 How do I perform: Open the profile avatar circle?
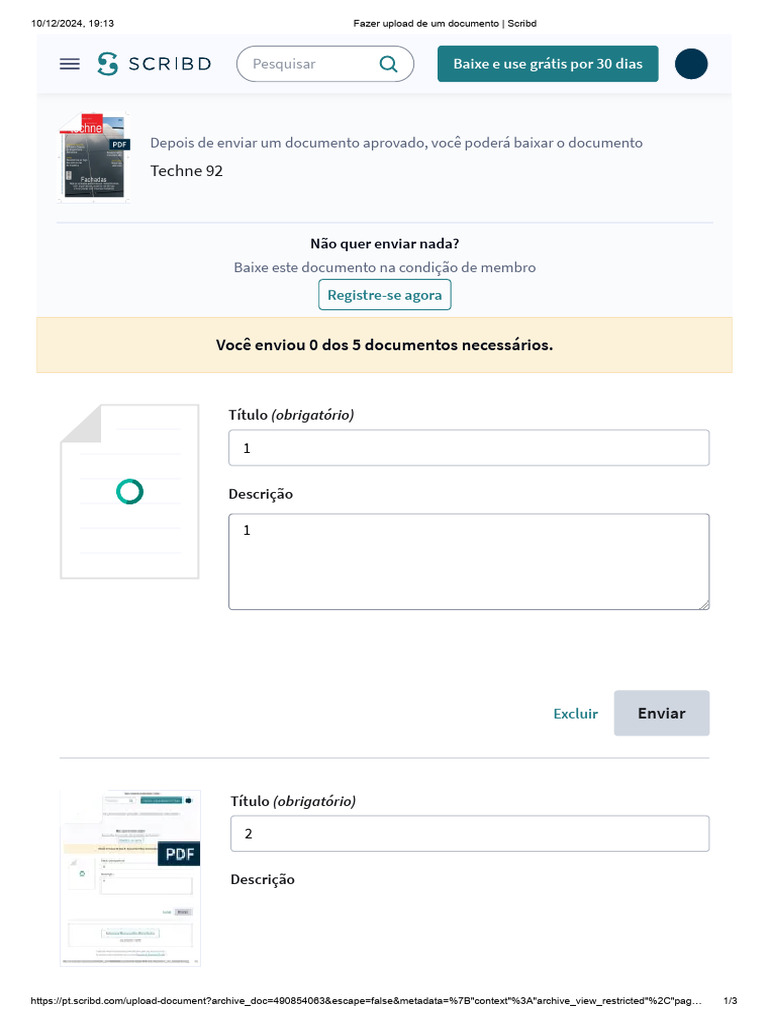click(691, 64)
